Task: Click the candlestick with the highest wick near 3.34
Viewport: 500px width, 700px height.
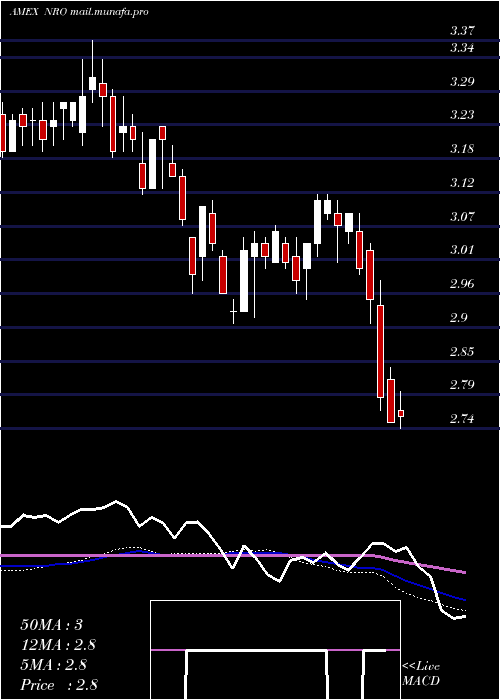Action: point(92,83)
